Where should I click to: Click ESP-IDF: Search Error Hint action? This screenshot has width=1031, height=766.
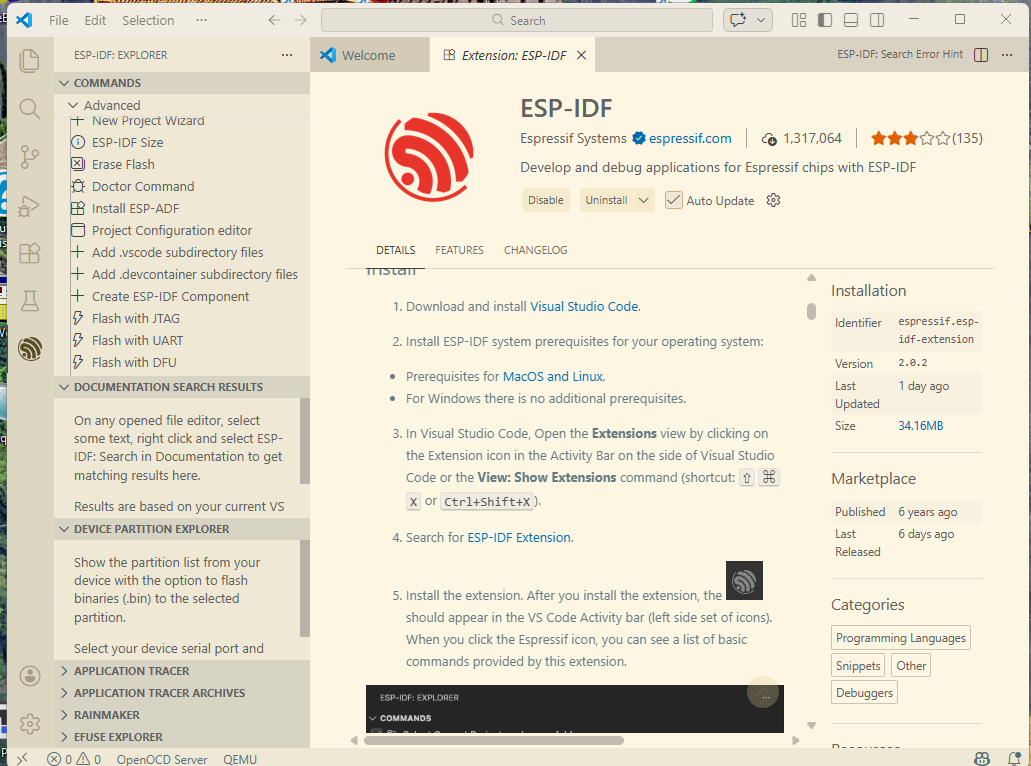point(899,54)
